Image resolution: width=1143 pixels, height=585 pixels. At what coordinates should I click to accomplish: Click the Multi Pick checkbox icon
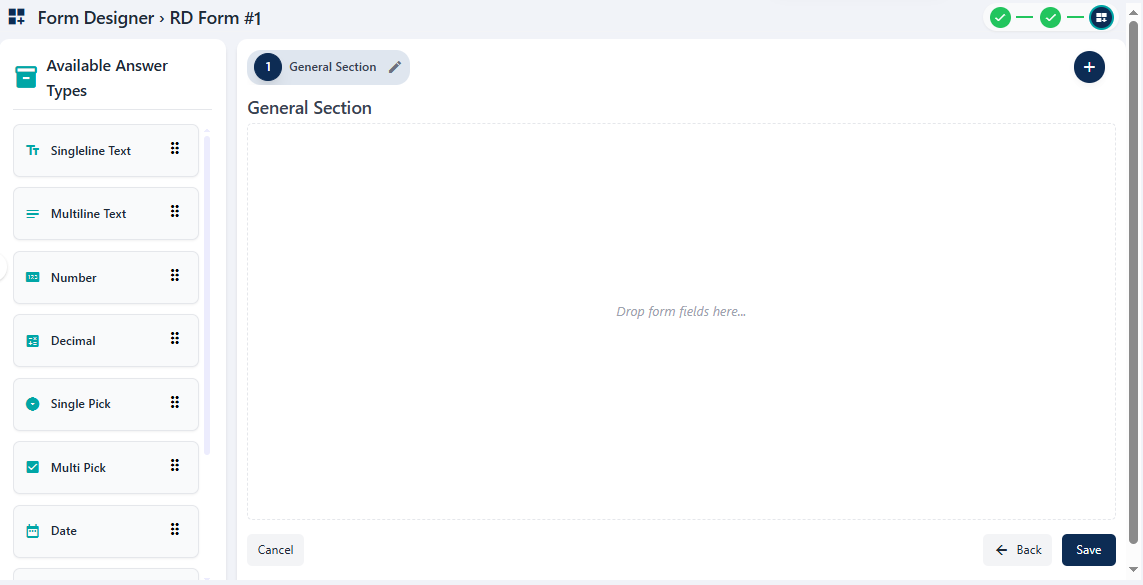click(33, 468)
